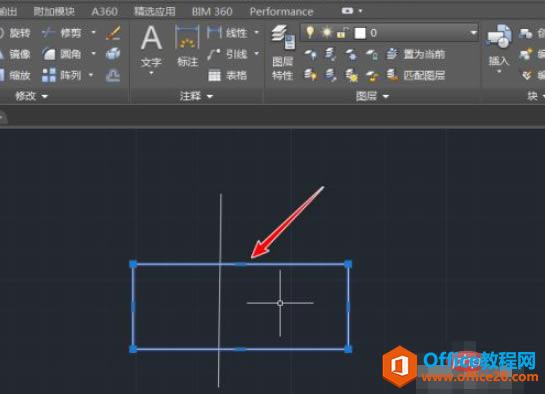Click the Make Current (置为当前) layer icon
This screenshot has width=545, height=394.
pos(393,54)
